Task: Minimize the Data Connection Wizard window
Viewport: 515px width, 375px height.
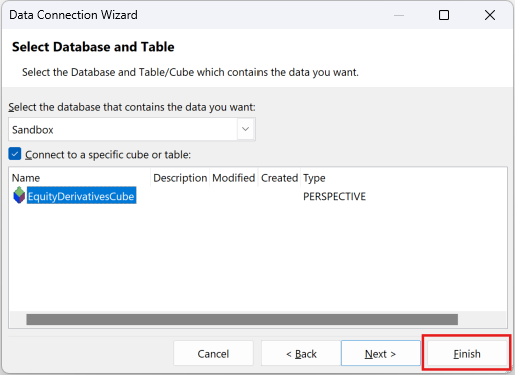Action: [399, 15]
